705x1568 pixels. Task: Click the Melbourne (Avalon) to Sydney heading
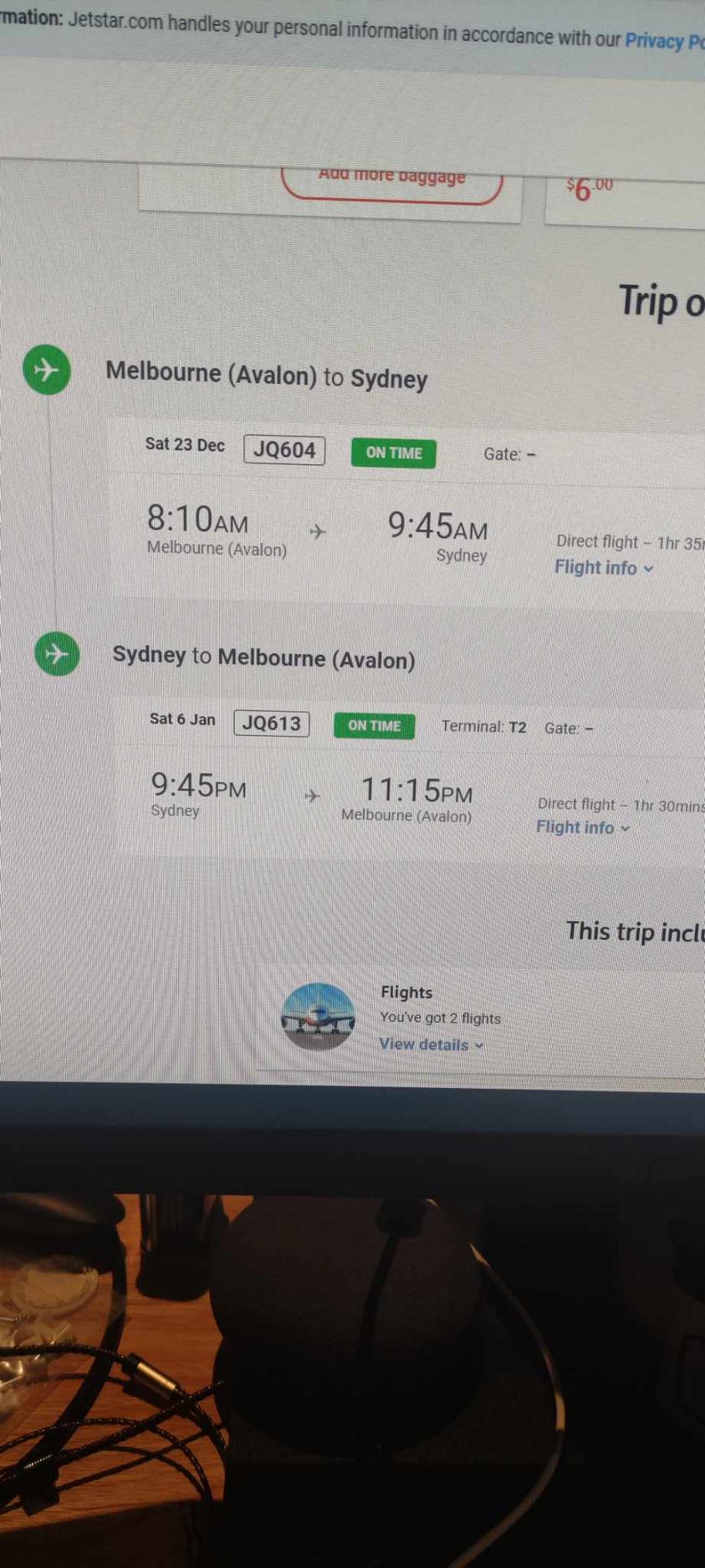click(x=266, y=375)
